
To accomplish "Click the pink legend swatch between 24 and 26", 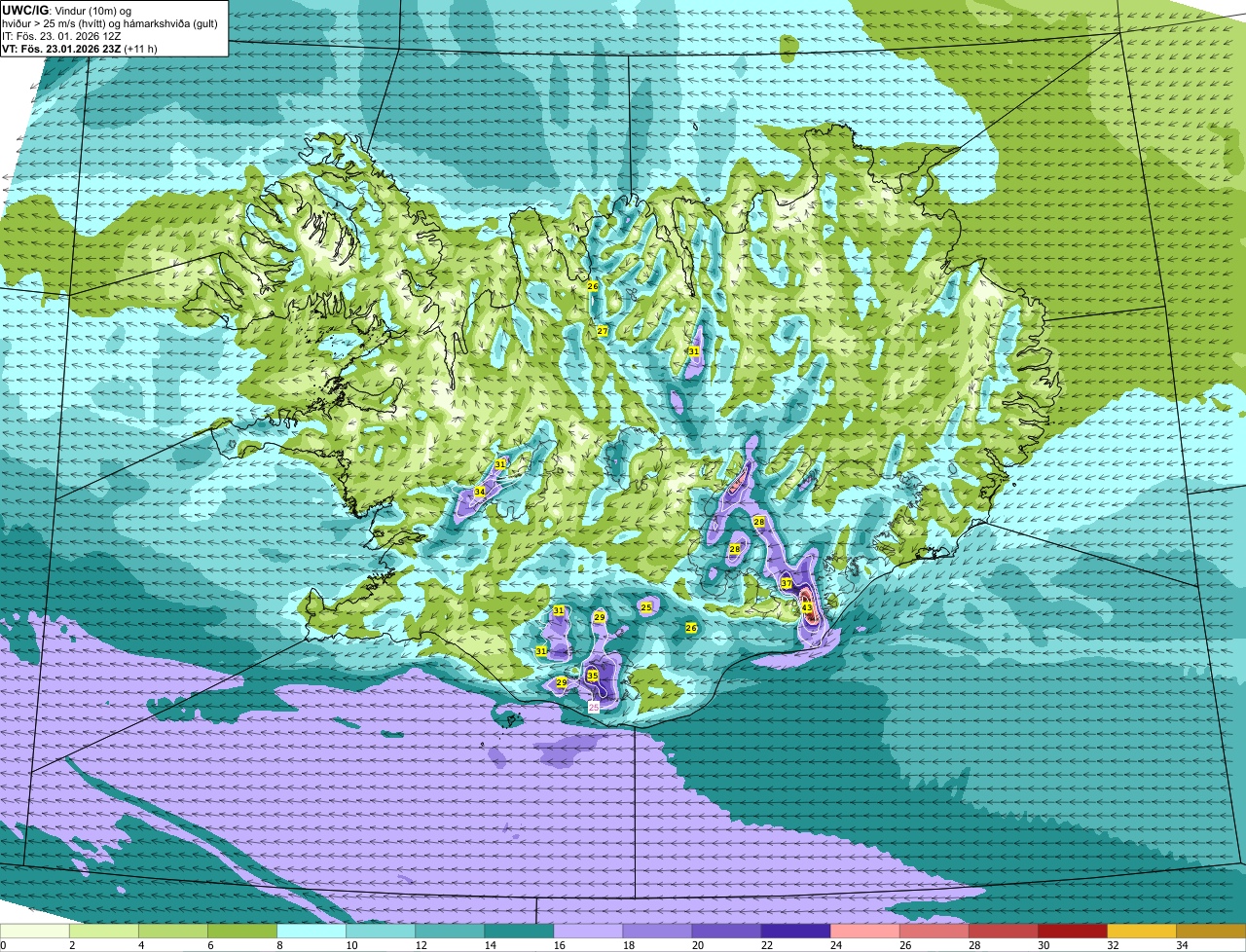I will (865, 932).
